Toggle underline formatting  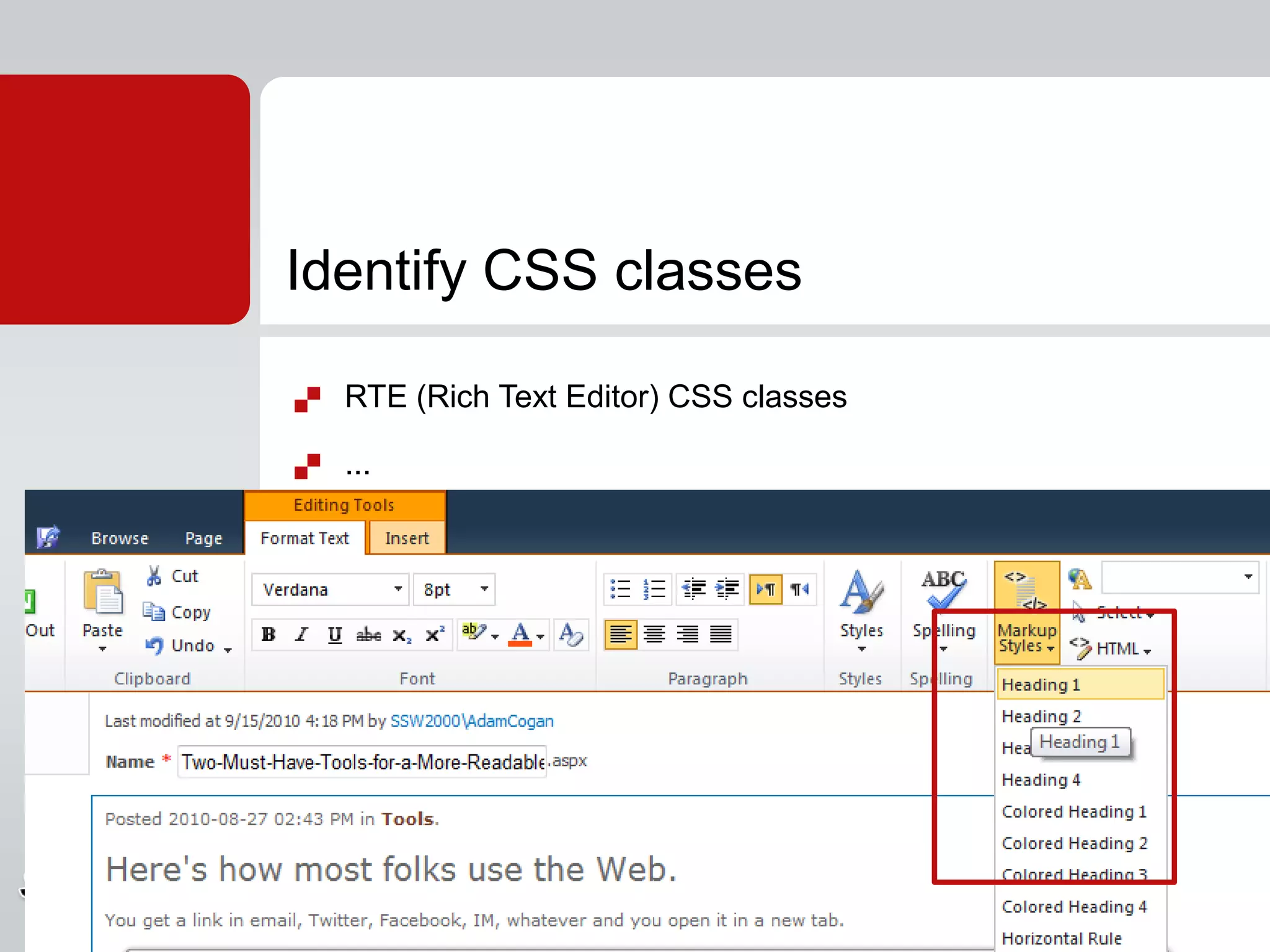pyautogui.click(x=335, y=635)
